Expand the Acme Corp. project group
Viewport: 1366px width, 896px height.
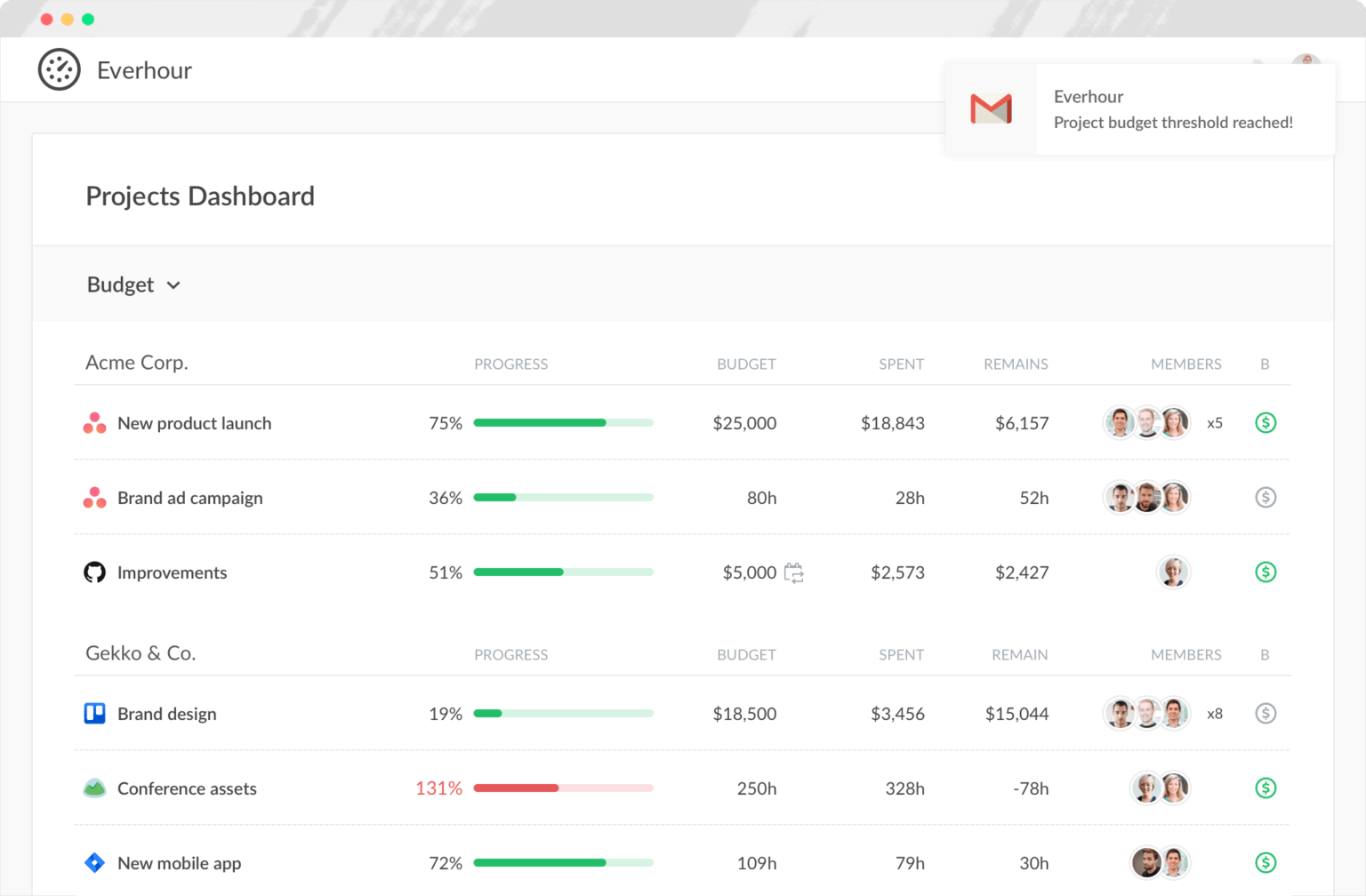(x=136, y=363)
